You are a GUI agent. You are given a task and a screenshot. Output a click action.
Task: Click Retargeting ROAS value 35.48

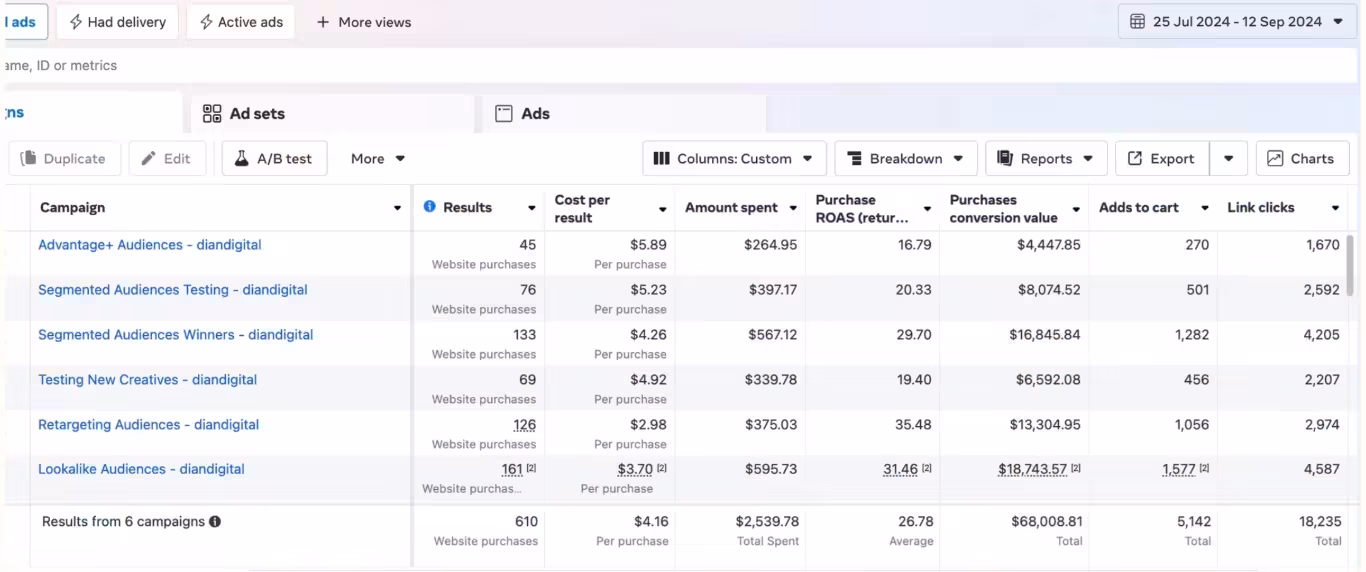[914, 425]
